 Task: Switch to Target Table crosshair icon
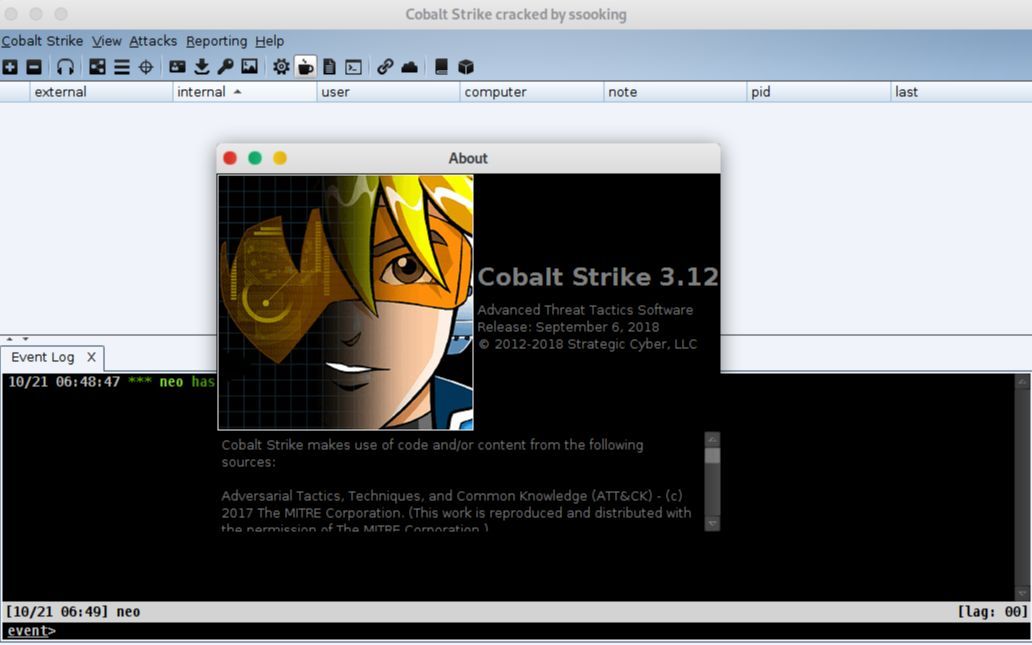[x=146, y=66]
